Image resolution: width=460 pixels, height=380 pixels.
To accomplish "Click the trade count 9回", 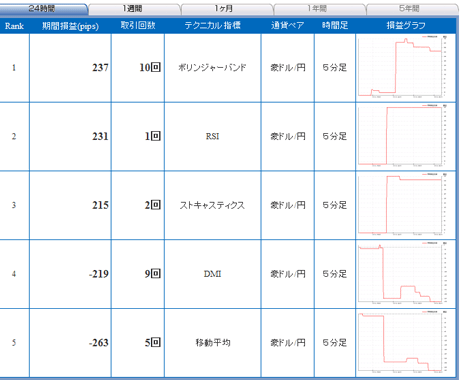I will [153, 274].
